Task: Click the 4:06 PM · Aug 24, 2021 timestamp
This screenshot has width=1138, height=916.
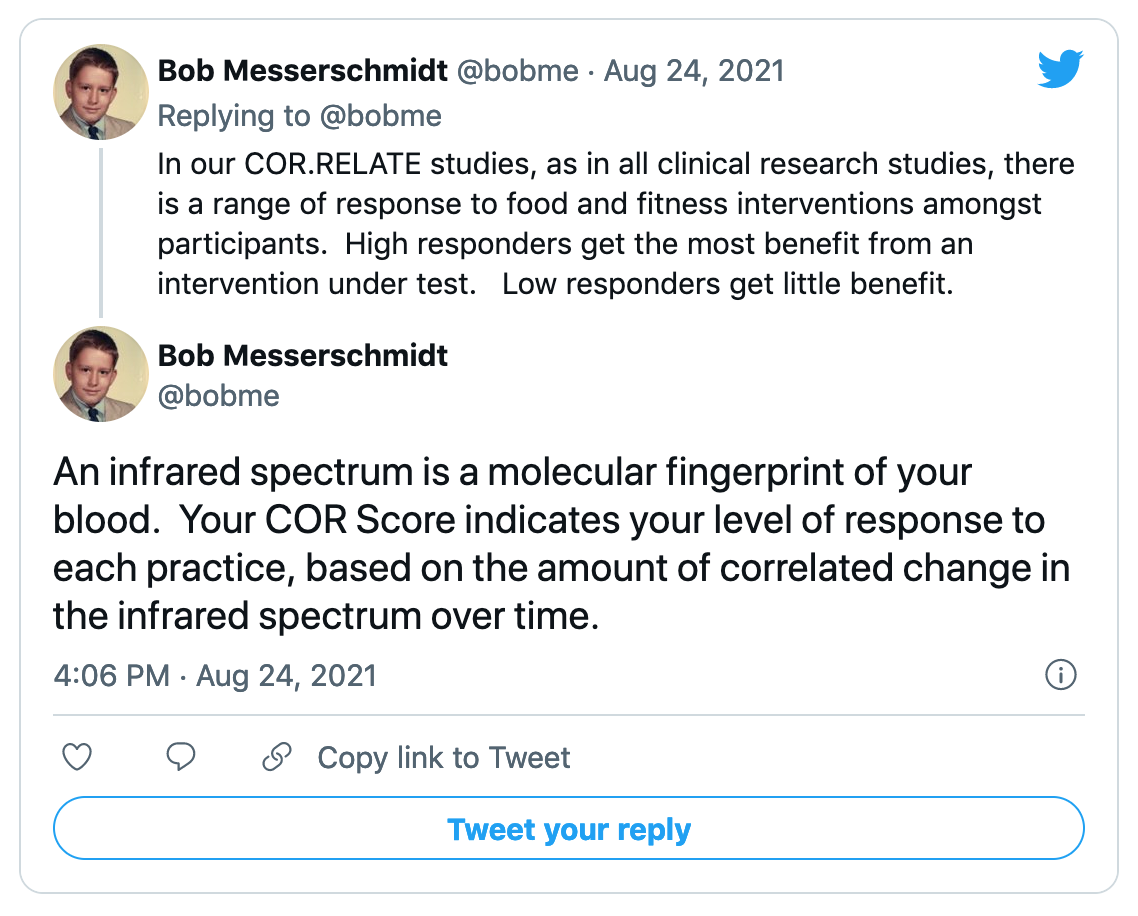Action: (215, 676)
